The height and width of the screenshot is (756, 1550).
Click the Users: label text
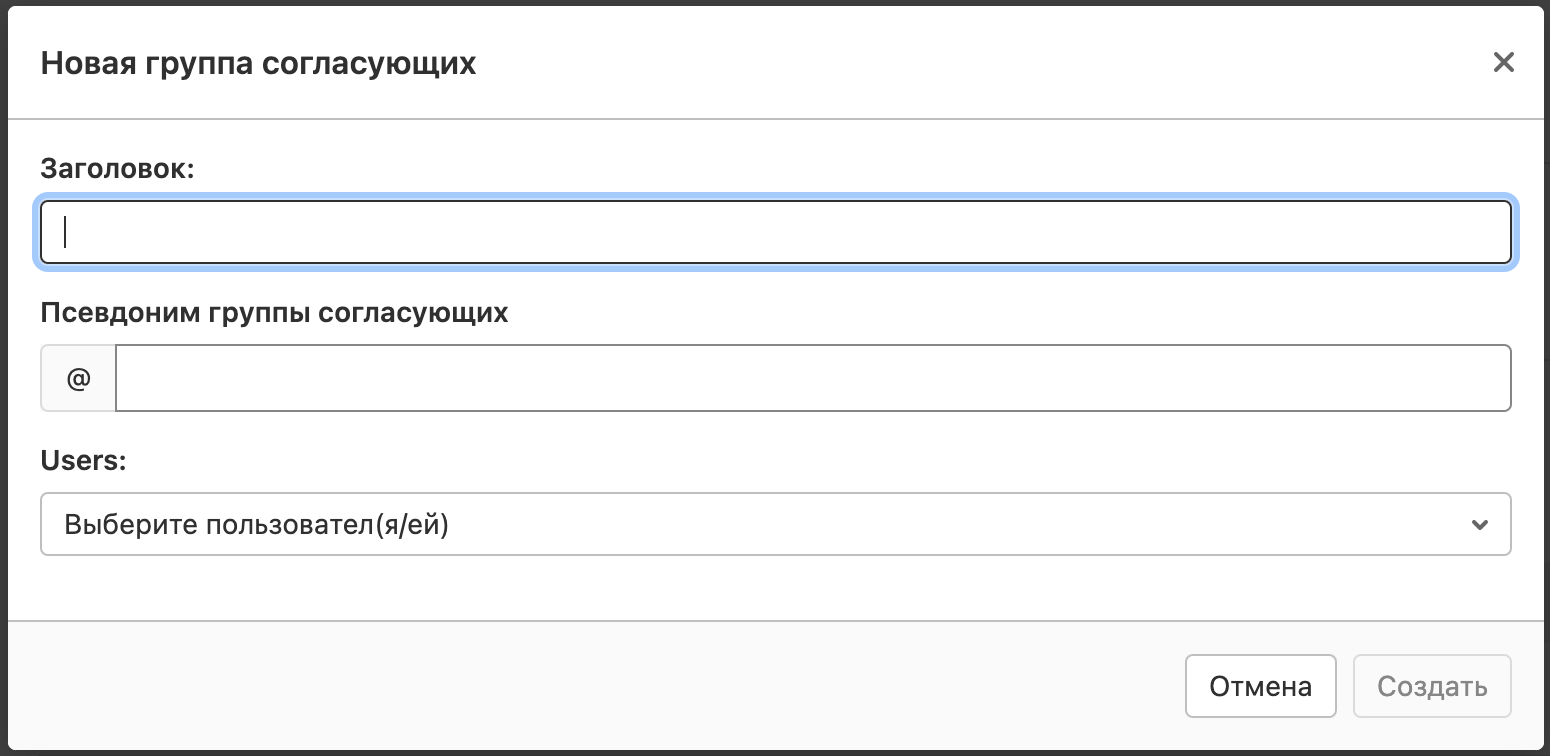pyautogui.click(x=84, y=459)
